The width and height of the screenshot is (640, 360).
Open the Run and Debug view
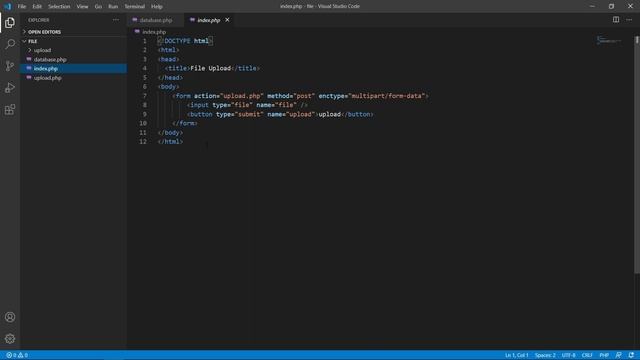click(10, 88)
